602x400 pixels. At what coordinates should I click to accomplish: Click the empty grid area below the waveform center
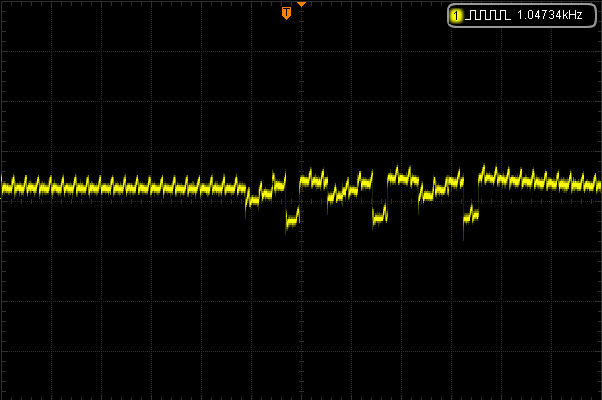pyautogui.click(x=300, y=300)
